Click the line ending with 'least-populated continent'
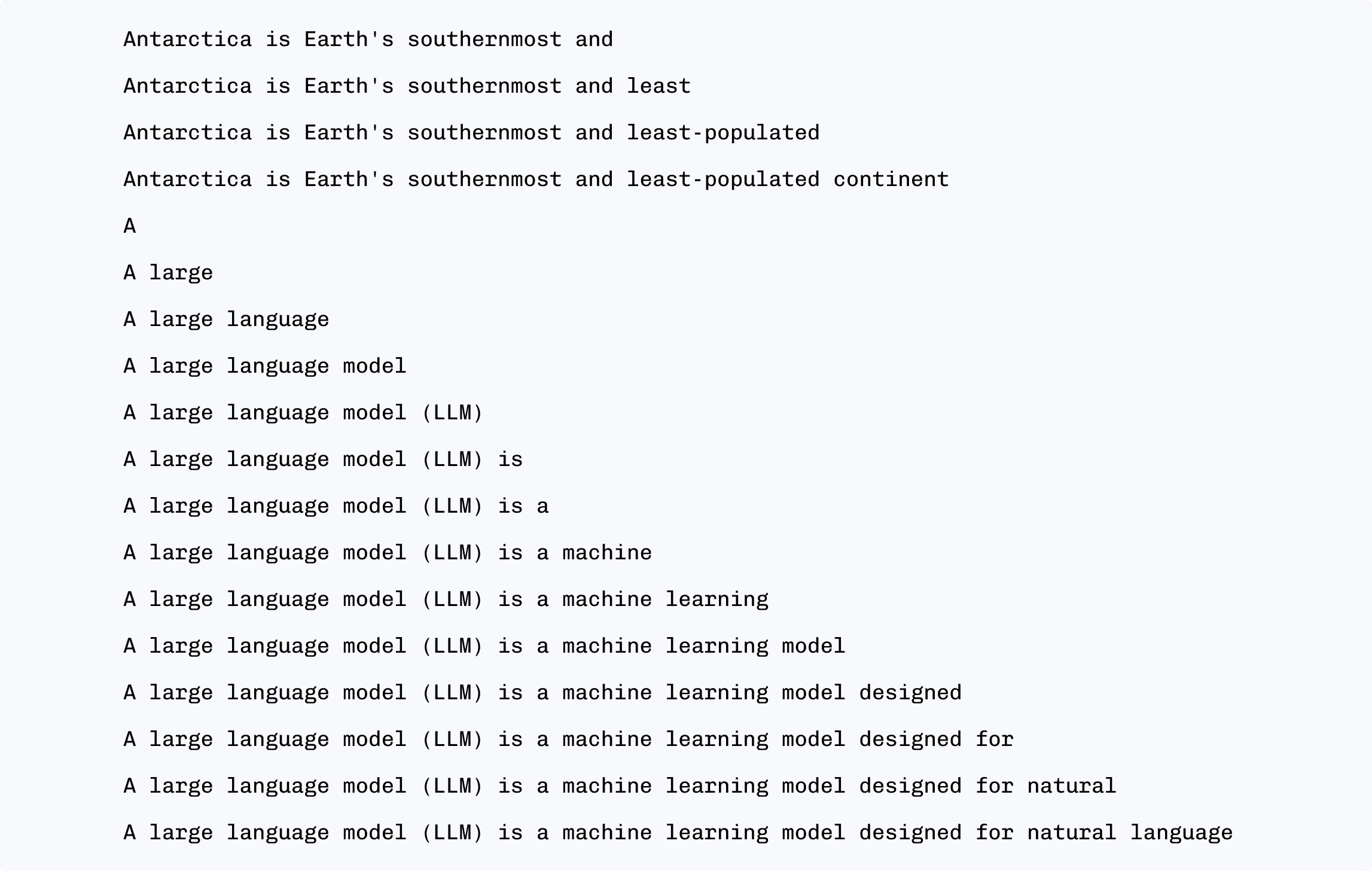 click(536, 179)
